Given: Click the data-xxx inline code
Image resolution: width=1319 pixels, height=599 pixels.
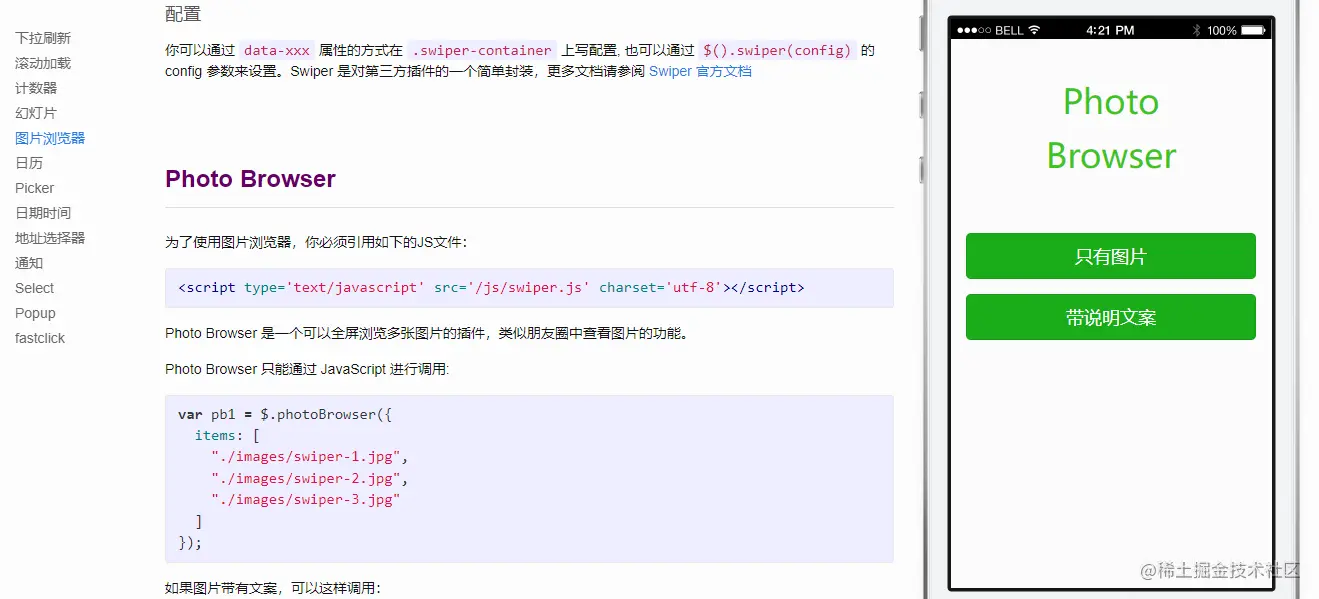Looking at the screenshot, I should (277, 50).
